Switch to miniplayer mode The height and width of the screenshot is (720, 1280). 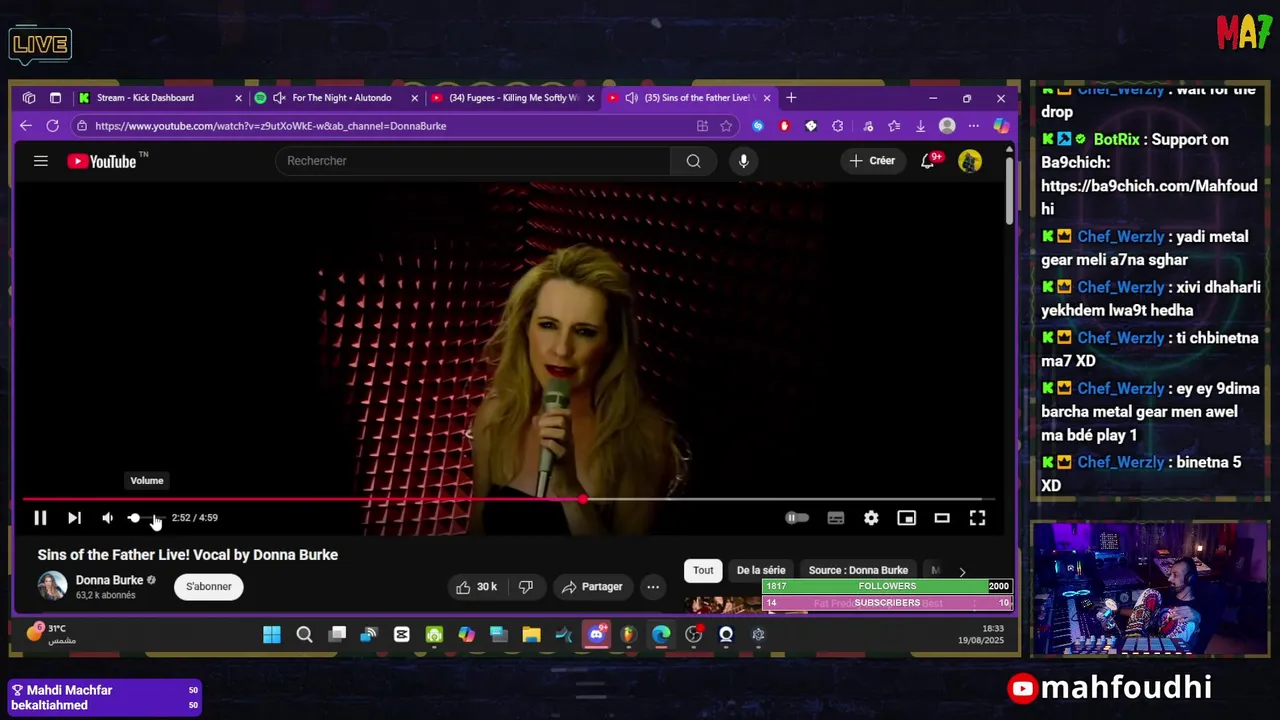point(906,518)
